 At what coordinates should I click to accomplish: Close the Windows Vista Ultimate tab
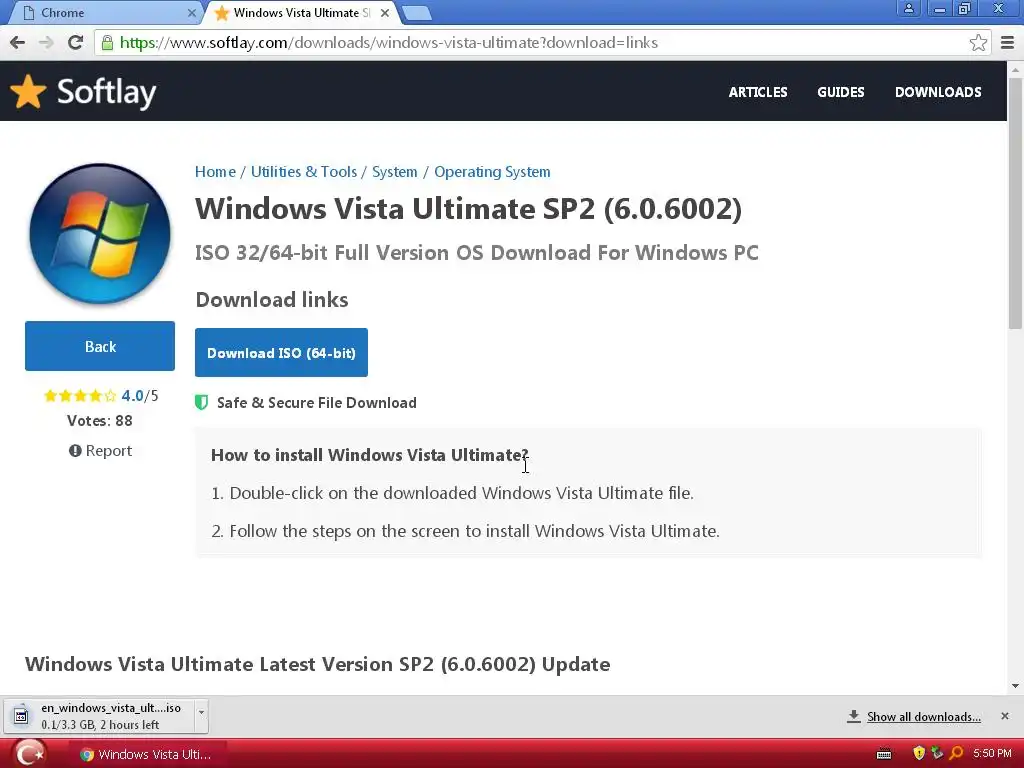(x=385, y=12)
